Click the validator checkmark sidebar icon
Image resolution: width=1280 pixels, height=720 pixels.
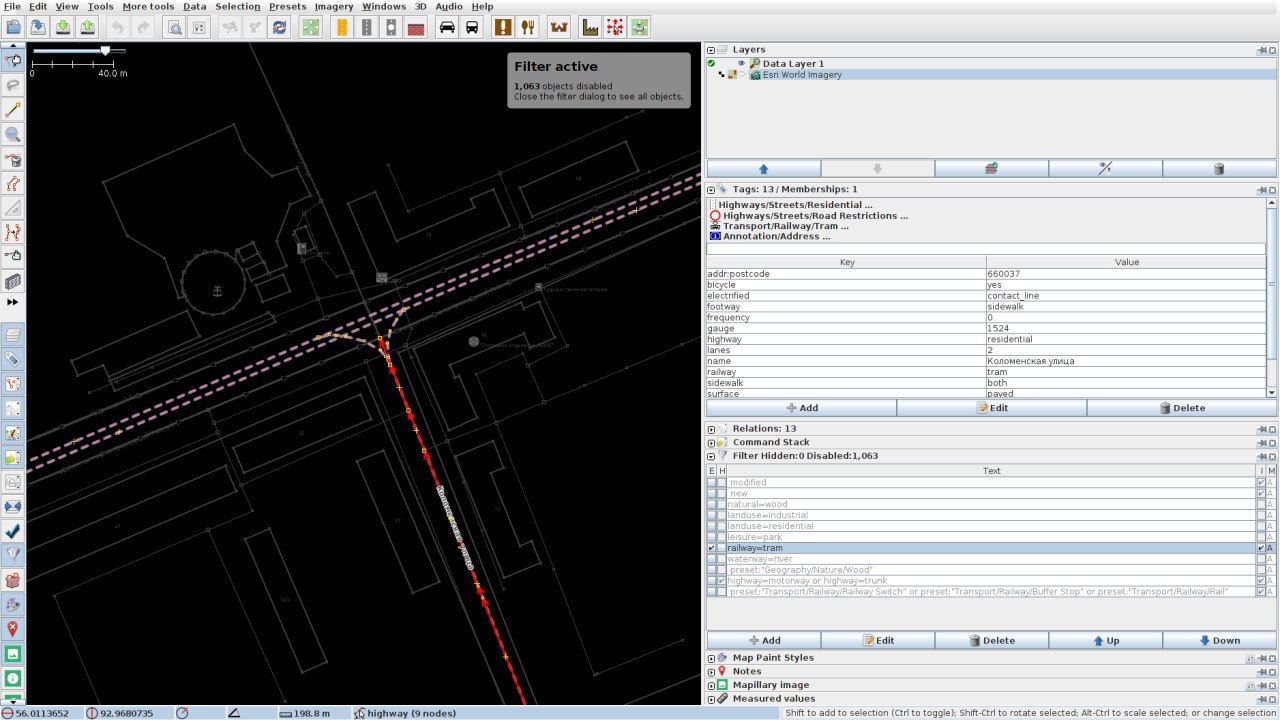(13, 531)
